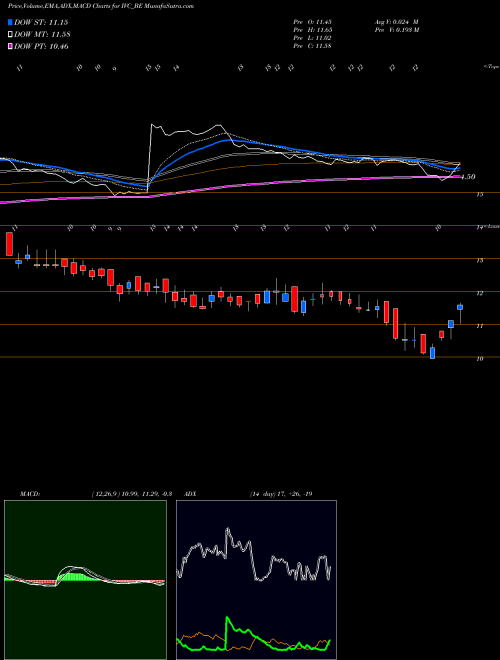This screenshot has width=500, height=660.
Task: Select the 'DOW MT: 11.58' legend text
Action: [x=42, y=35]
